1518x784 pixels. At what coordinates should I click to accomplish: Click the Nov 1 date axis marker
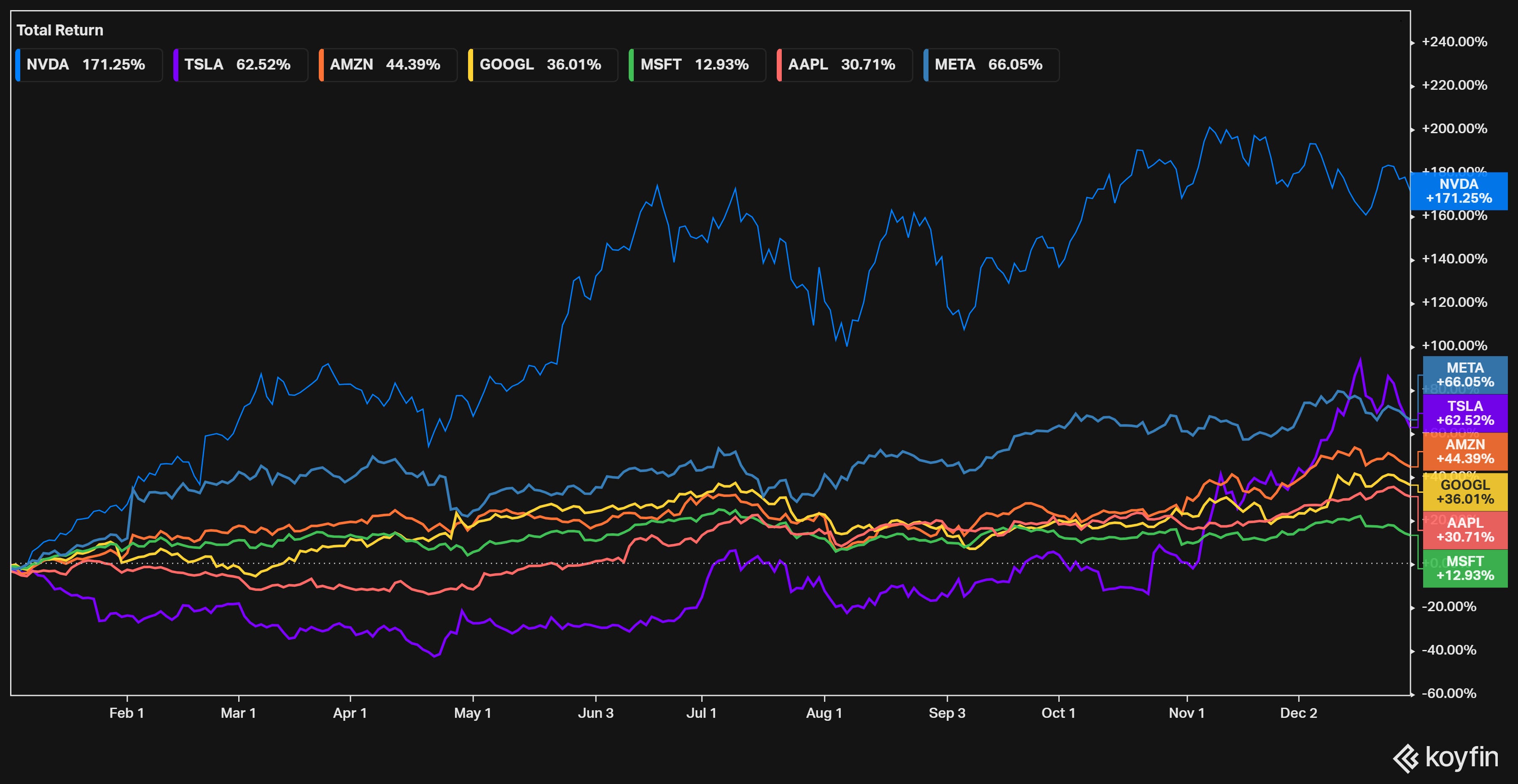click(x=1186, y=713)
